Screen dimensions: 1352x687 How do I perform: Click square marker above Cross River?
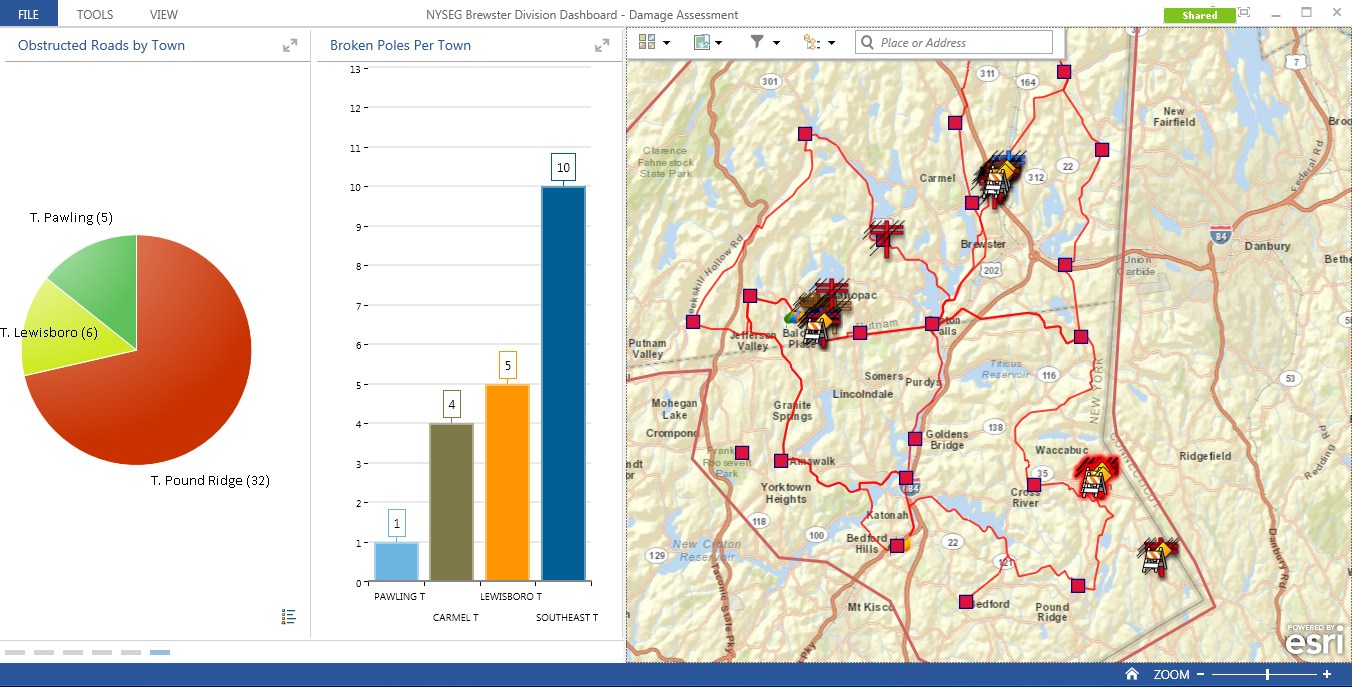(x=1034, y=485)
